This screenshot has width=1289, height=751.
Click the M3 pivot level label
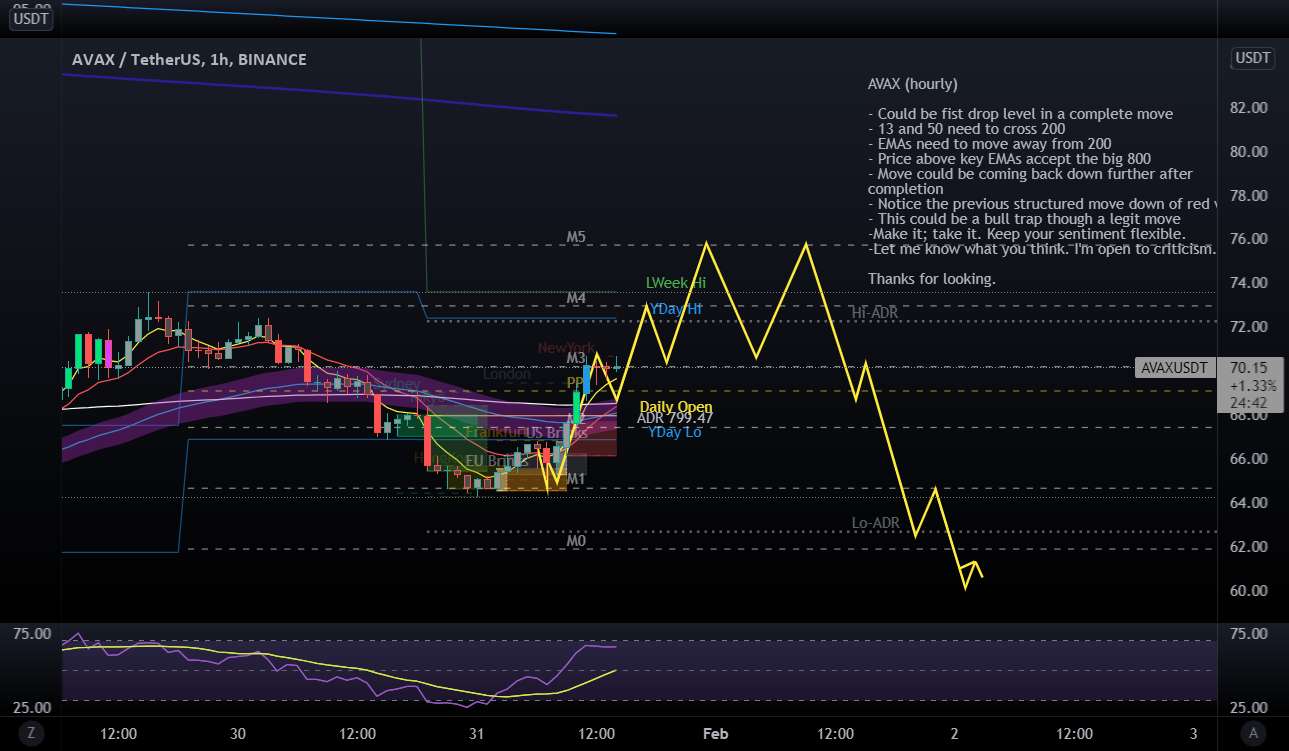[575, 358]
